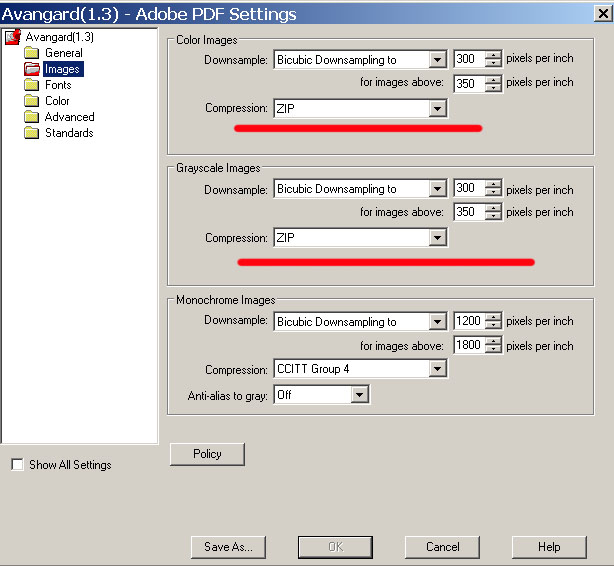
Task: Click the Cancel button
Action: 442,547
